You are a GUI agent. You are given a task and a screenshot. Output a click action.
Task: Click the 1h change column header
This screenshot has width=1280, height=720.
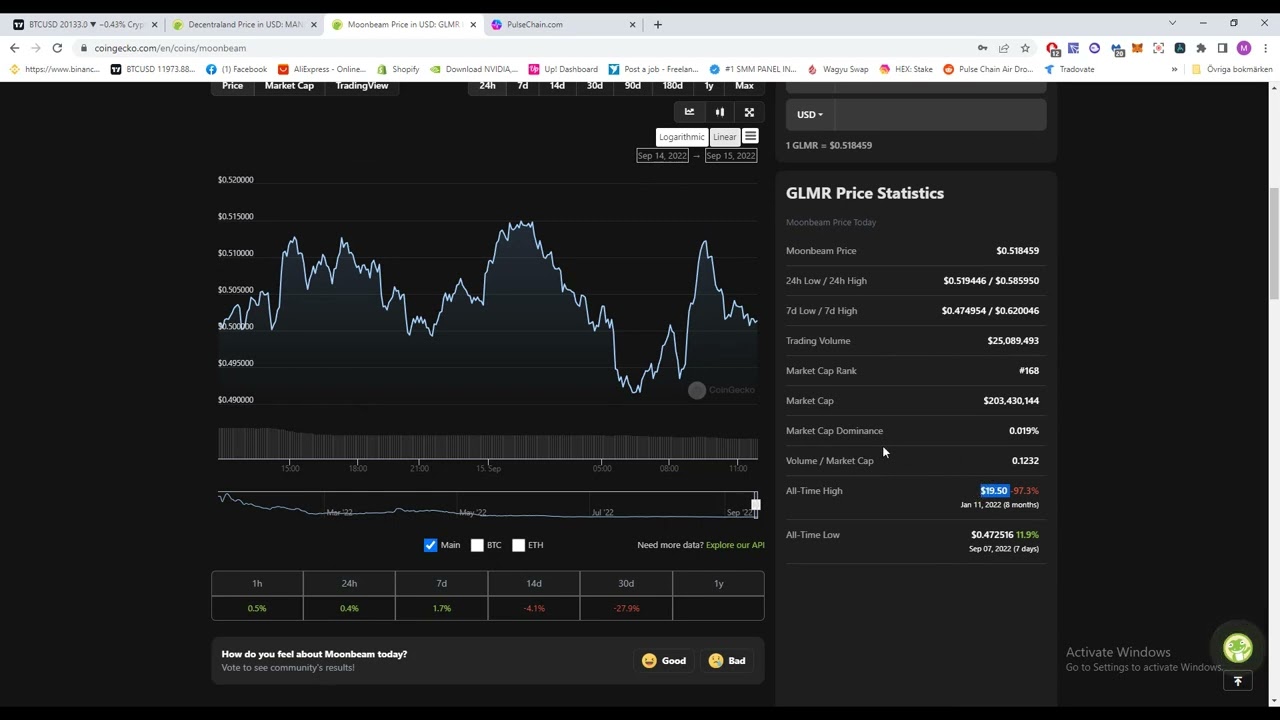tap(257, 583)
